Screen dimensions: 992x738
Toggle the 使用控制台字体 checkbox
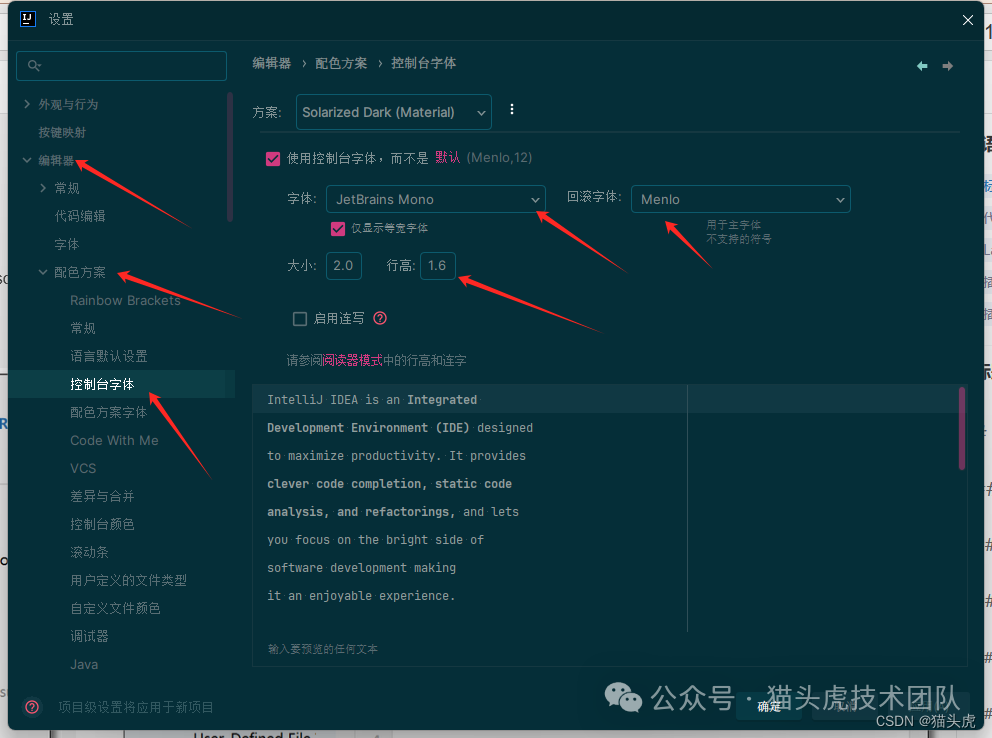click(x=273, y=158)
